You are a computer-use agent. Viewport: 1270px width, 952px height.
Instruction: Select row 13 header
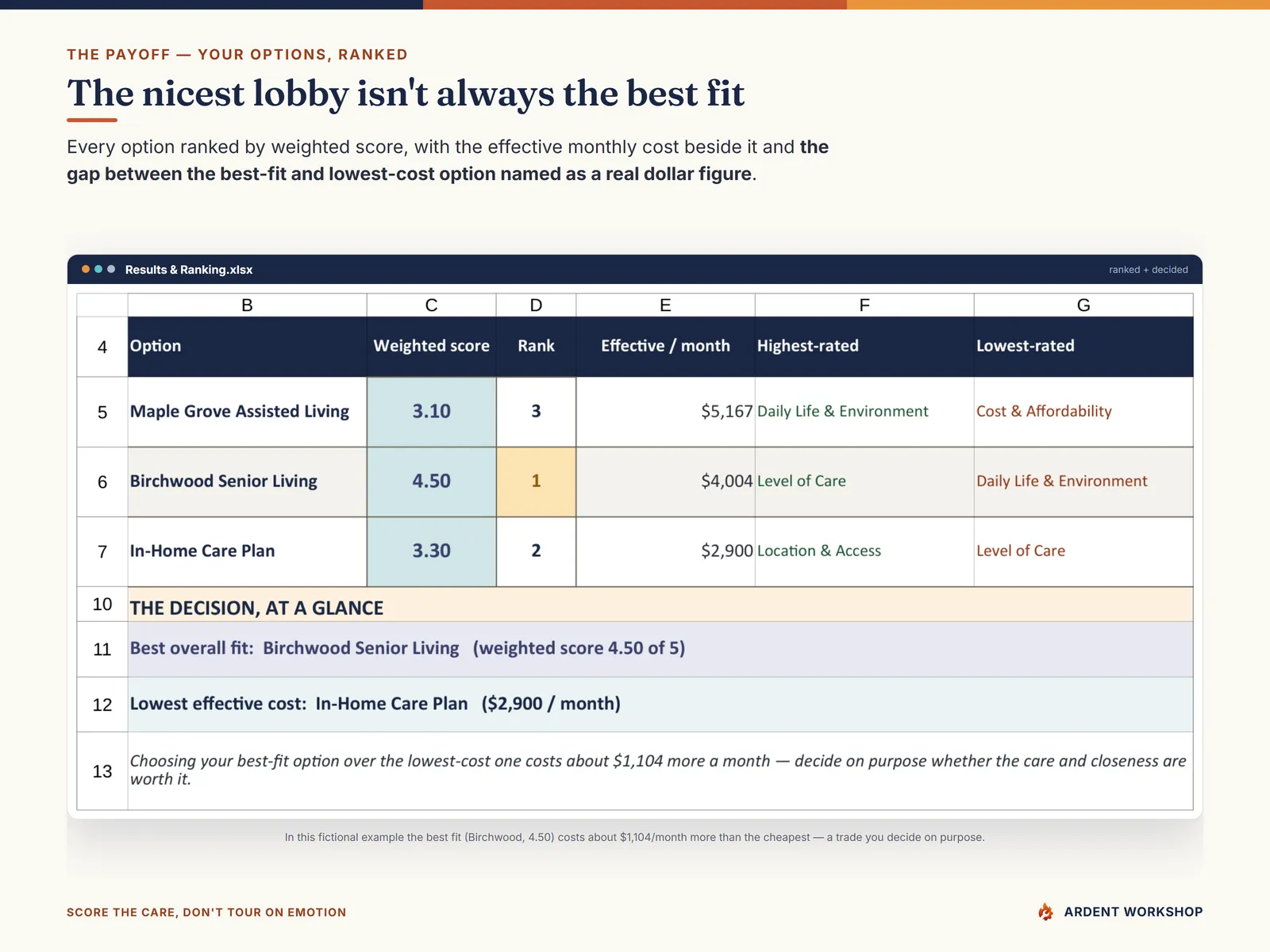[102, 771]
